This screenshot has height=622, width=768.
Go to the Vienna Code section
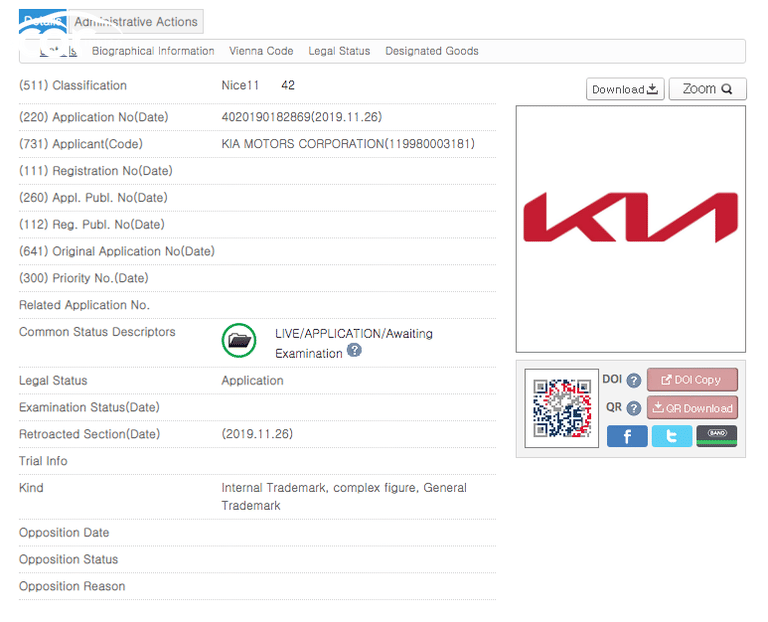(x=261, y=51)
